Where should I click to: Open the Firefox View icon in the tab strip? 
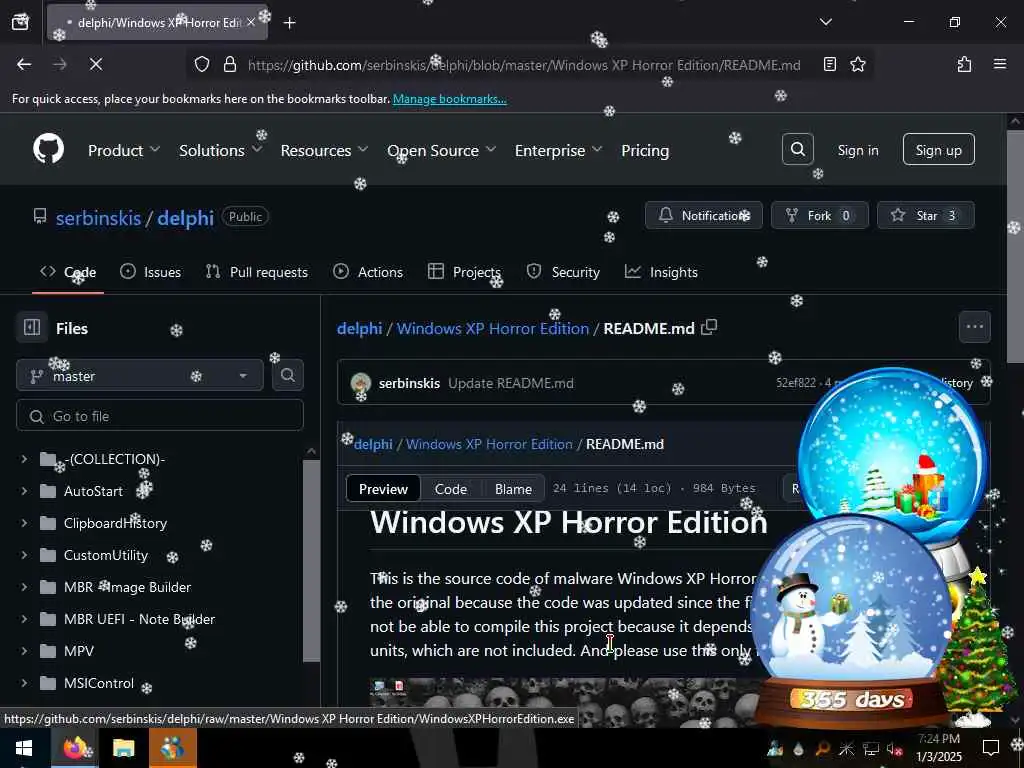click(20, 22)
